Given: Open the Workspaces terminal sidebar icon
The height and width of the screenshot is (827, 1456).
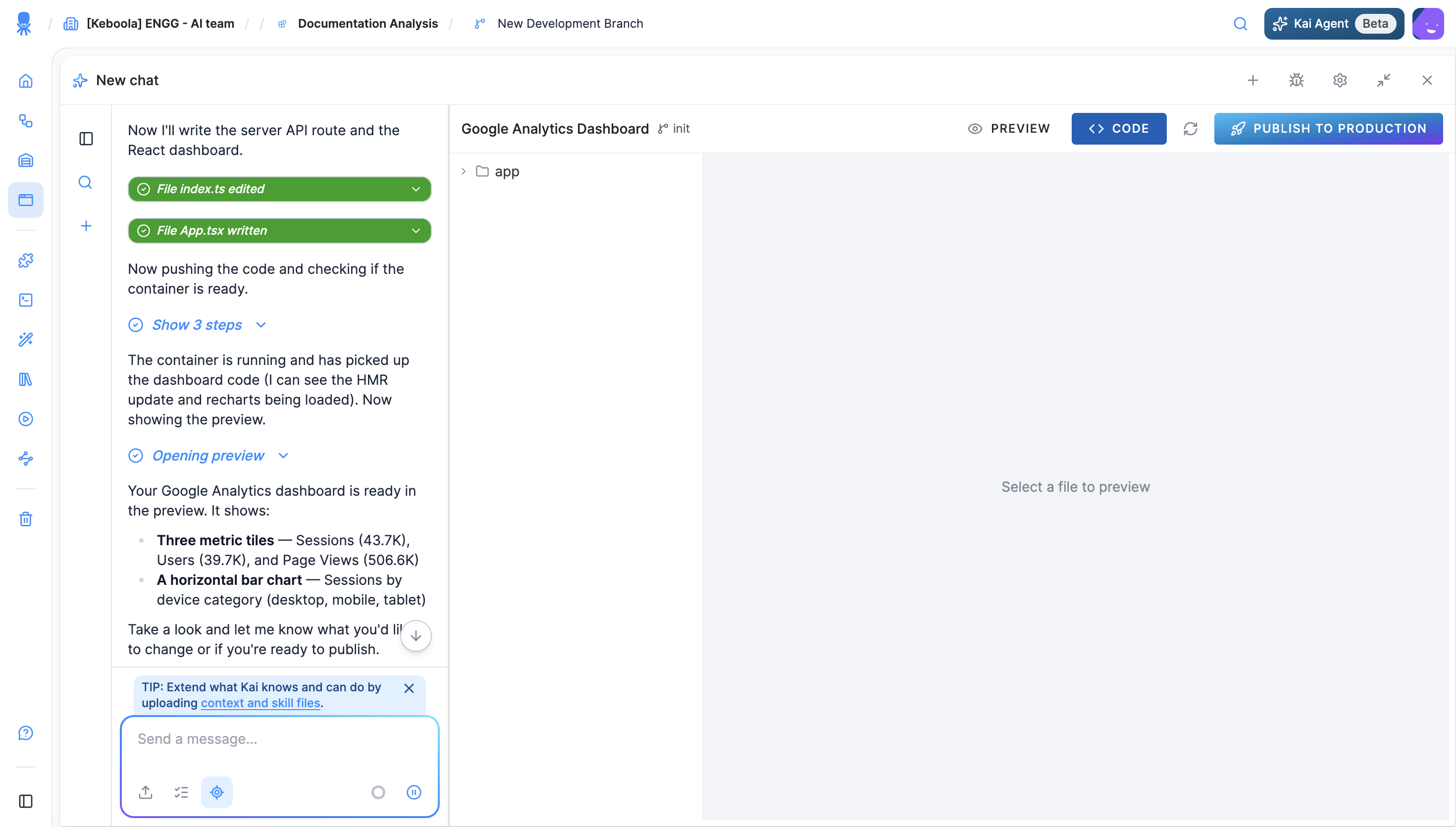Looking at the screenshot, I should point(26,300).
